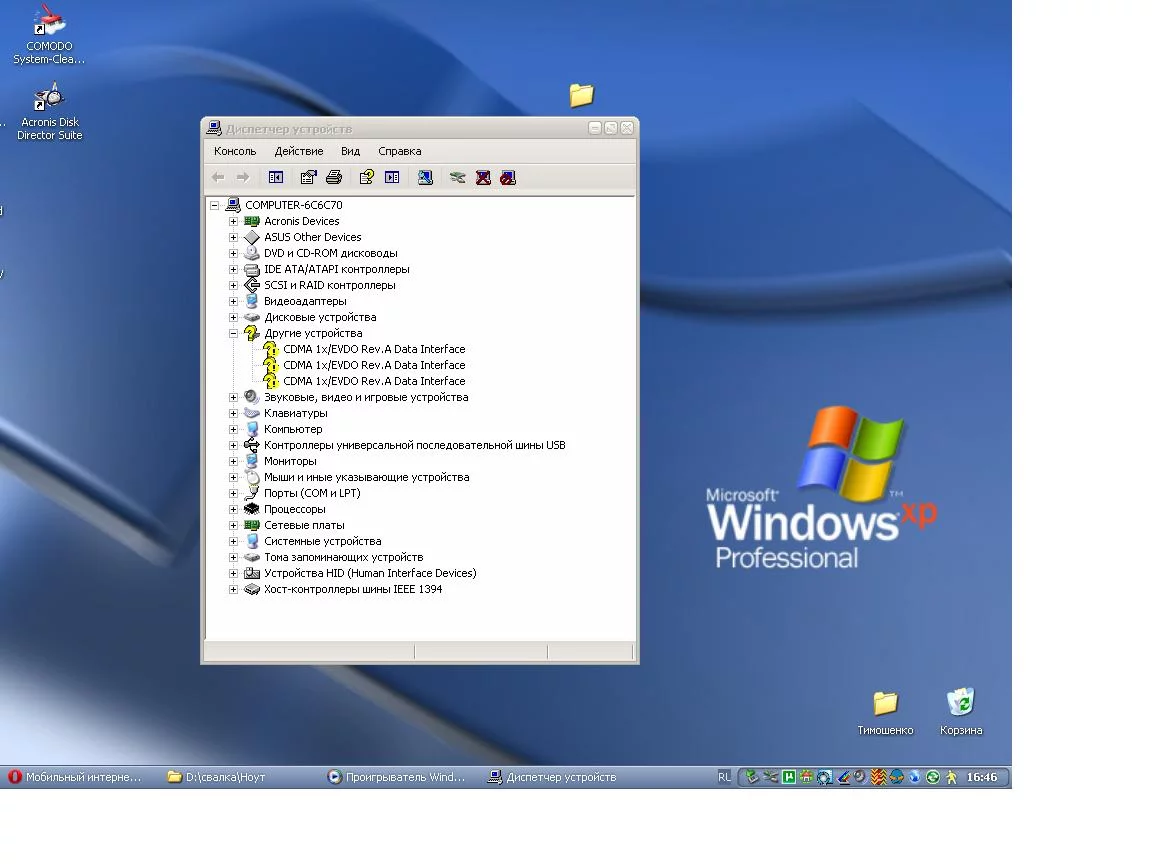Click the Help question-mark toolbar icon

click(x=366, y=177)
